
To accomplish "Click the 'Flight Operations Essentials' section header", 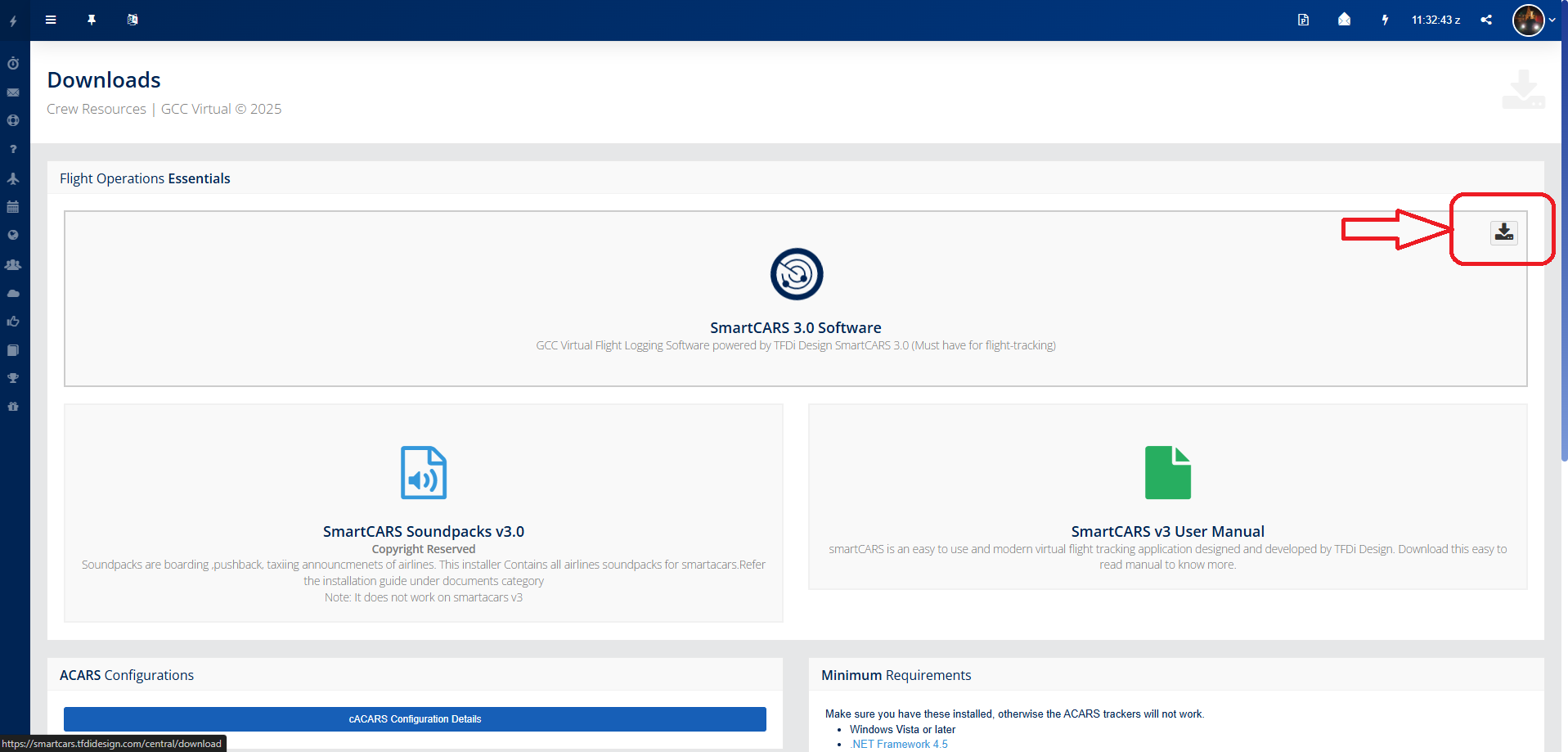I will 145,178.
